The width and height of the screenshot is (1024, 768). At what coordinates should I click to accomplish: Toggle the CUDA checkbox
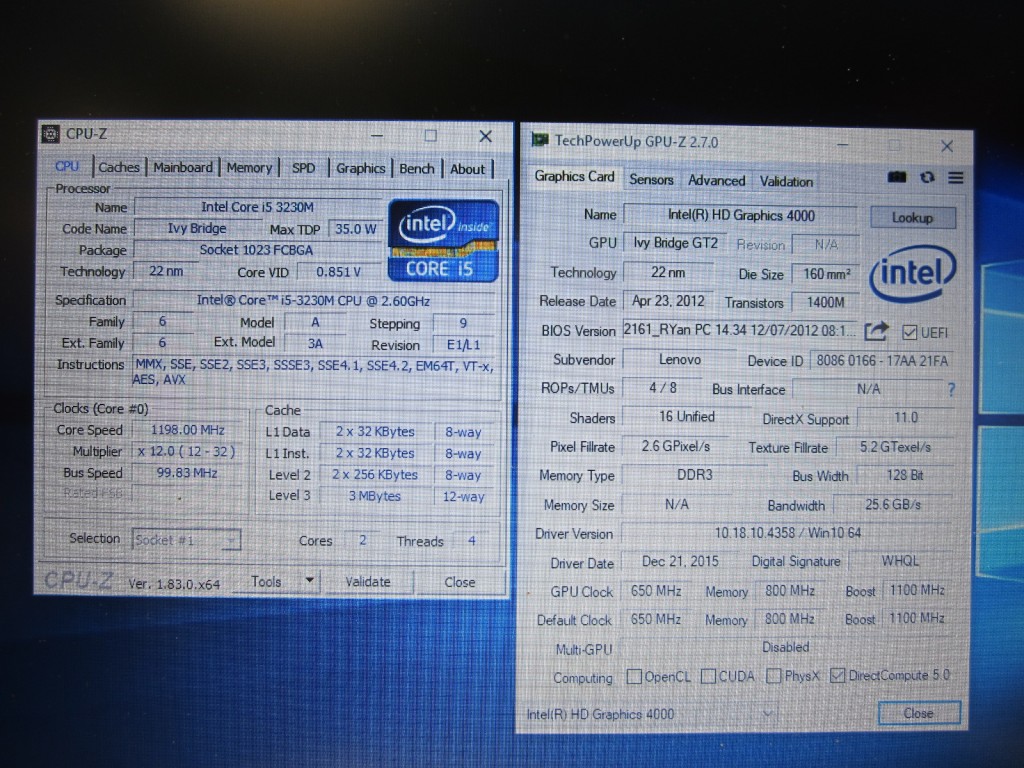pyautogui.click(x=708, y=676)
